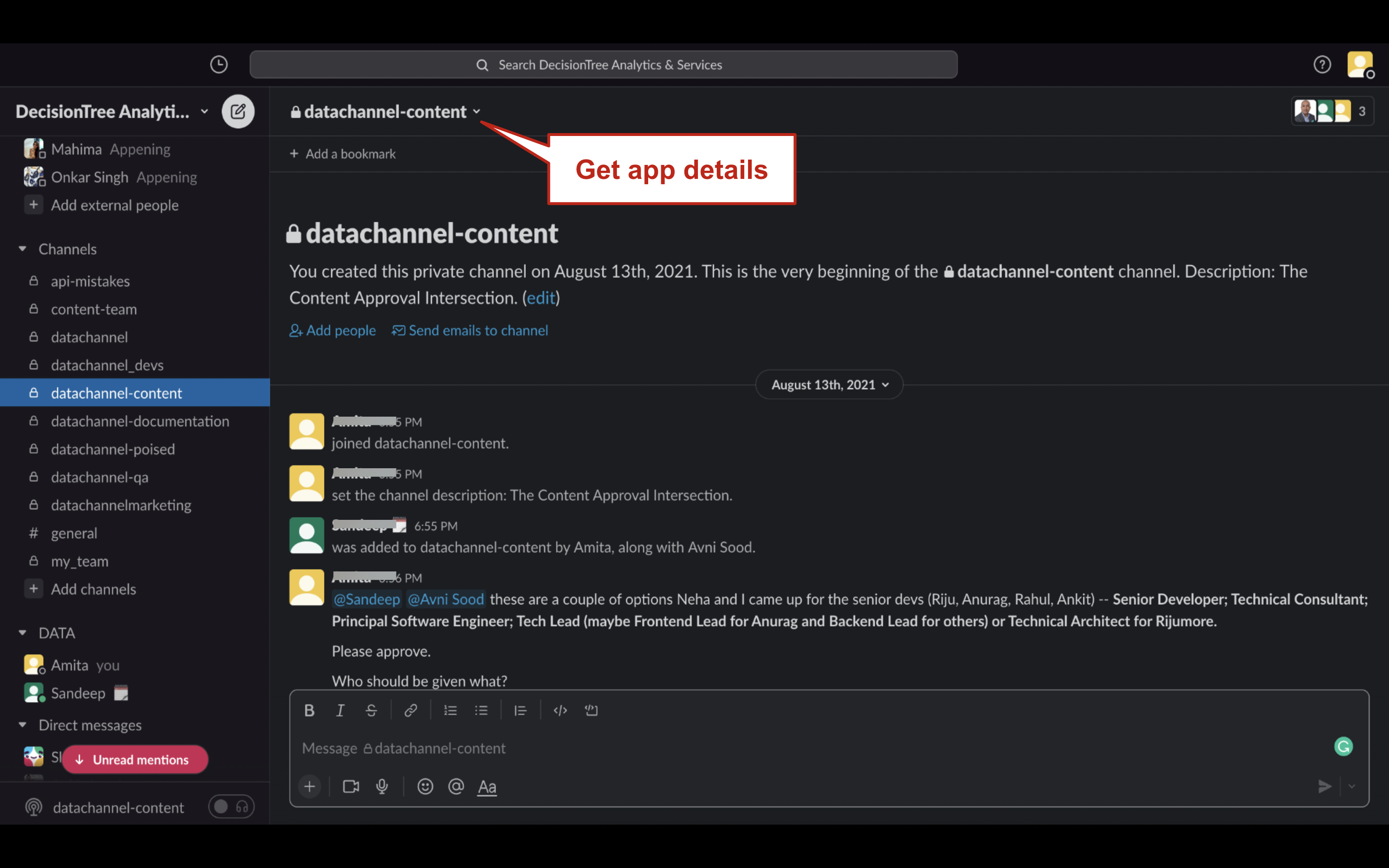Click the send message arrow
The height and width of the screenshot is (868, 1389).
pyautogui.click(x=1324, y=787)
